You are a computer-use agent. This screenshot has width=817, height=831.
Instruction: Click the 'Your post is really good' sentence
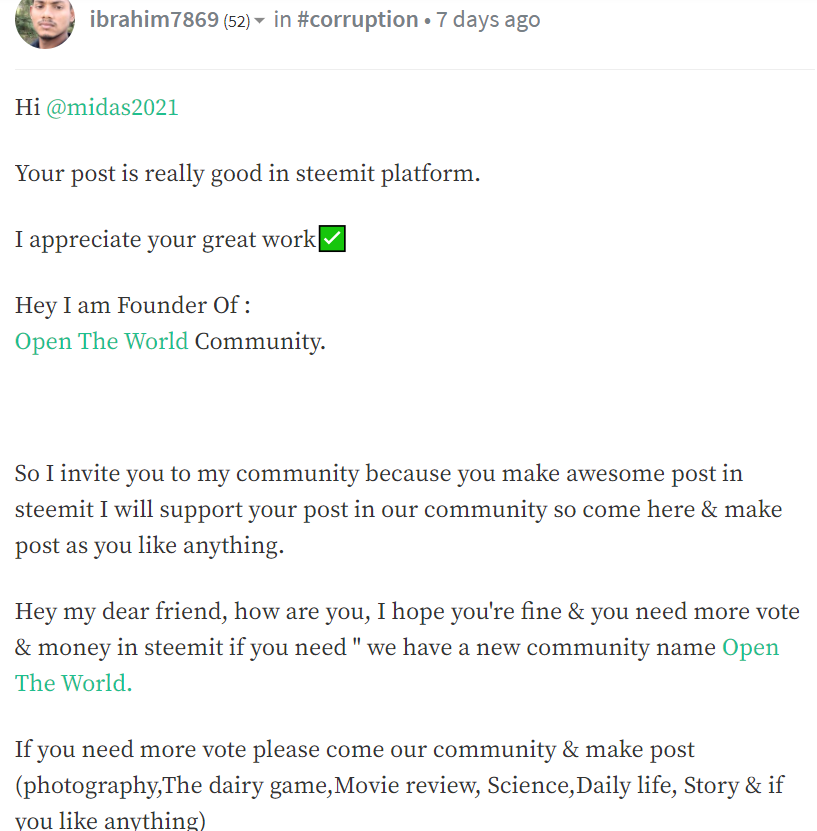tap(247, 174)
